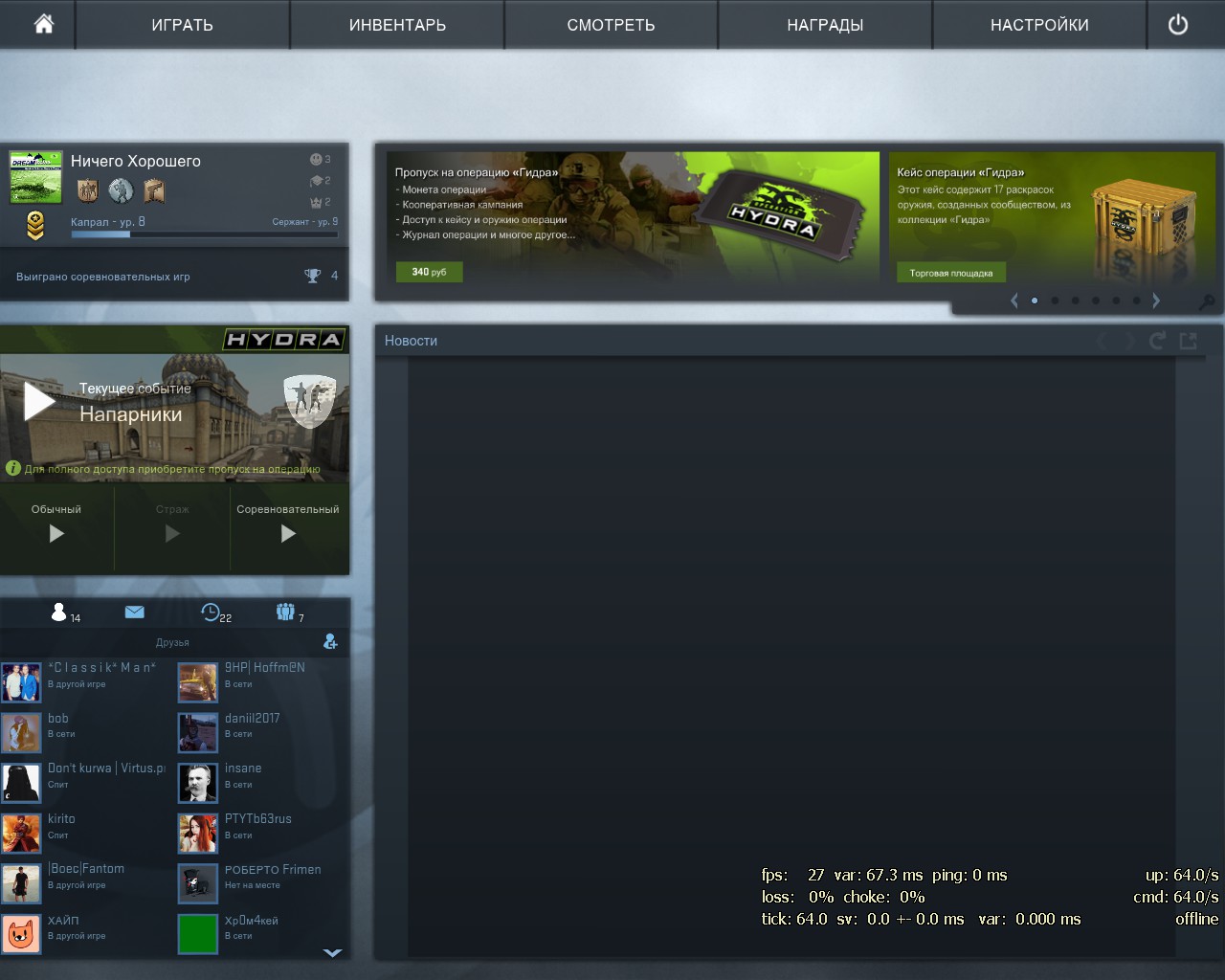The height and width of the screenshot is (980, 1225).
Task: Click the competitive wins trophy icon
Action: tap(313, 276)
